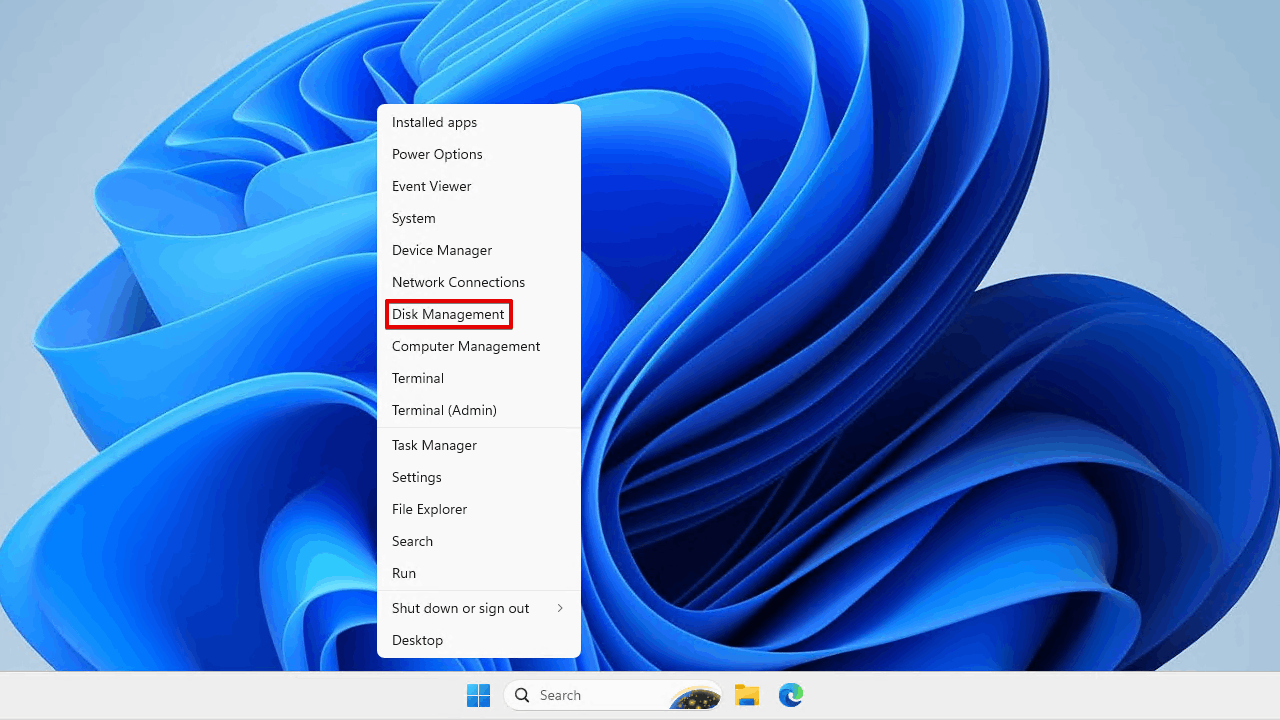The width and height of the screenshot is (1280, 720).
Task: Open Network Connections
Action: (x=458, y=282)
